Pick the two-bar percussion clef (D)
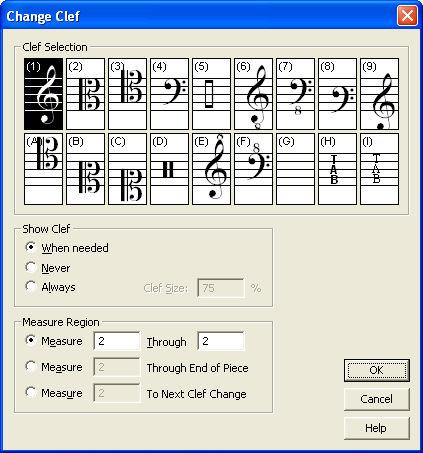423x453 pixels. (169, 169)
